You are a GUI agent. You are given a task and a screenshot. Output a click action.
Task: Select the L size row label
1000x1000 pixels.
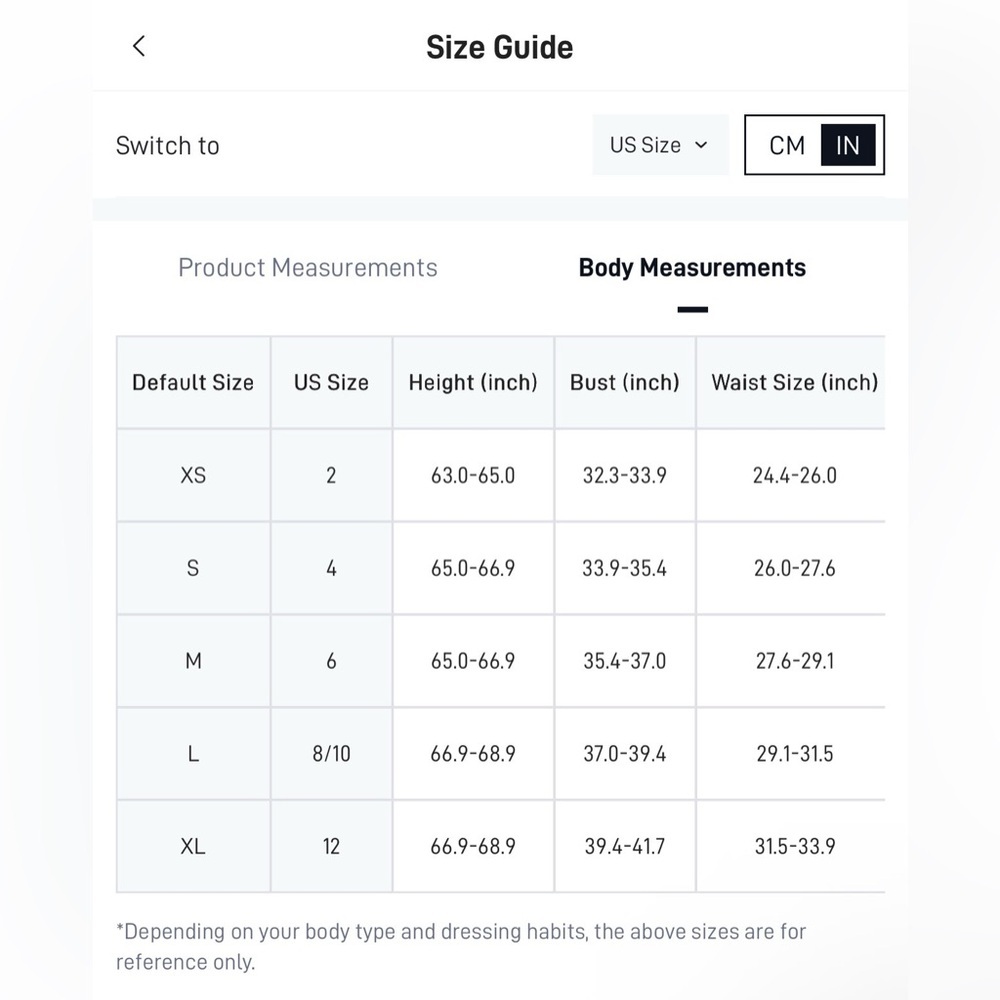(193, 754)
